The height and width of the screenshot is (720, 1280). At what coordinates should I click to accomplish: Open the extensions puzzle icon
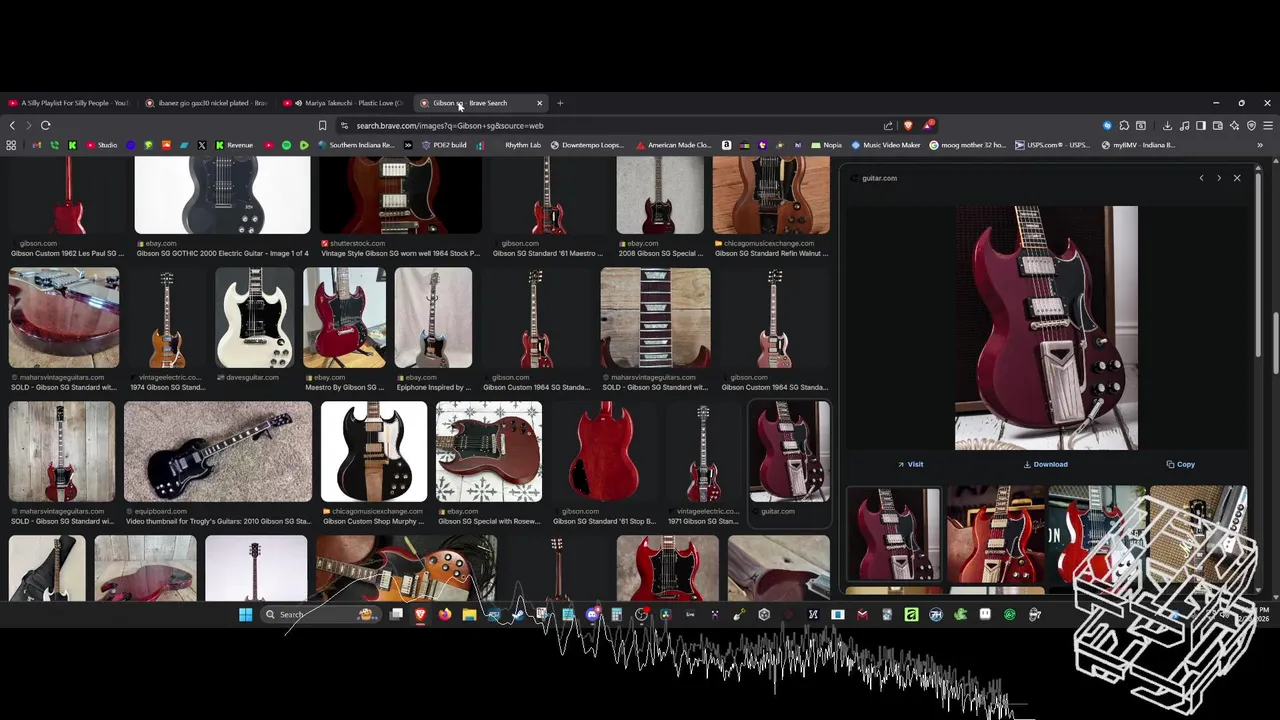(1124, 126)
